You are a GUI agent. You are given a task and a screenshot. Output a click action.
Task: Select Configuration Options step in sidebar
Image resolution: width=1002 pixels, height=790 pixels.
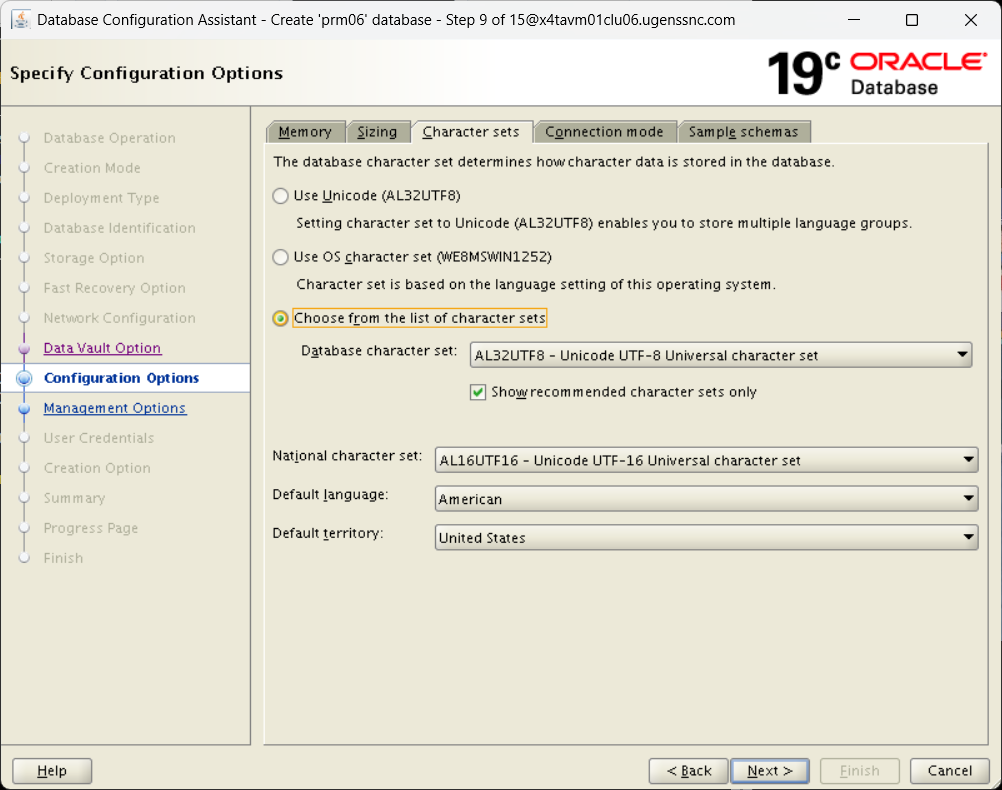(x=121, y=378)
